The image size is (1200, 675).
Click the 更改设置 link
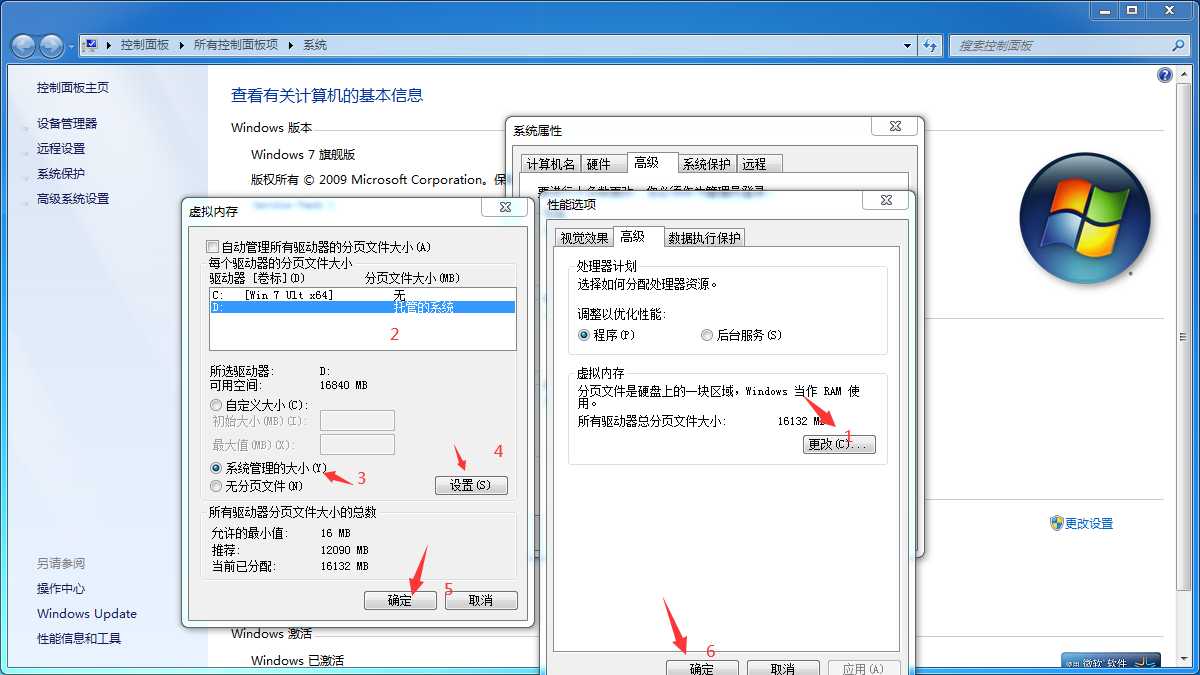(x=1089, y=523)
